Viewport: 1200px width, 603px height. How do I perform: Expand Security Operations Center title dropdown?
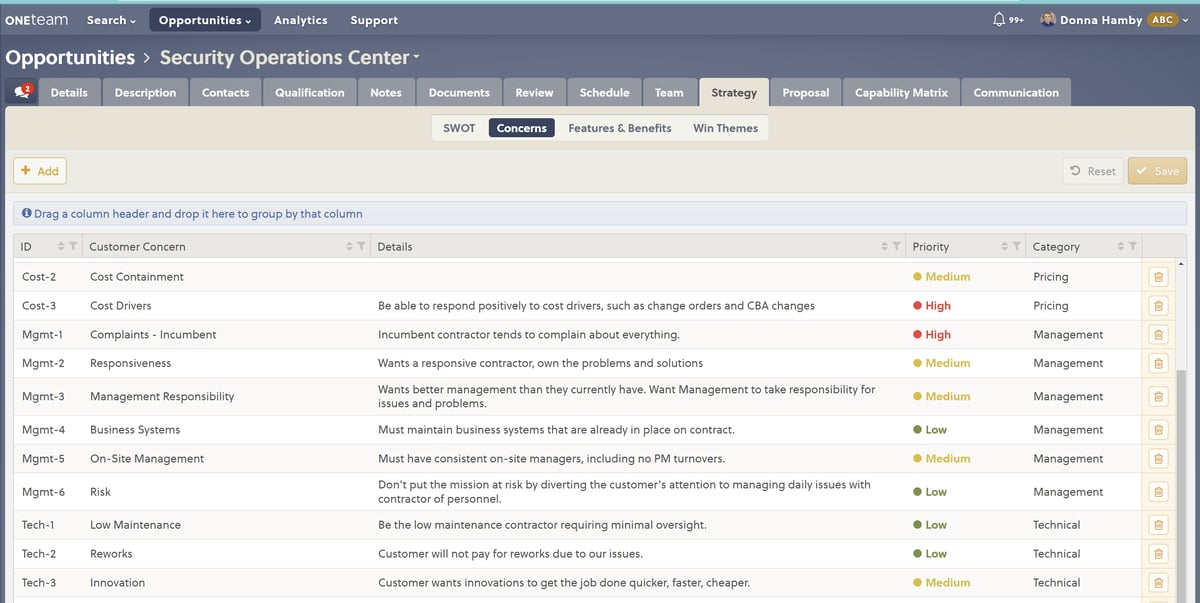(x=416, y=57)
